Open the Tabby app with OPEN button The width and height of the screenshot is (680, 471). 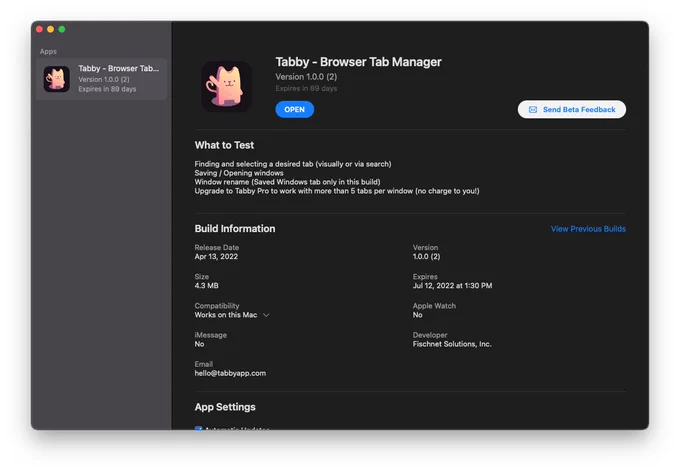coord(294,109)
